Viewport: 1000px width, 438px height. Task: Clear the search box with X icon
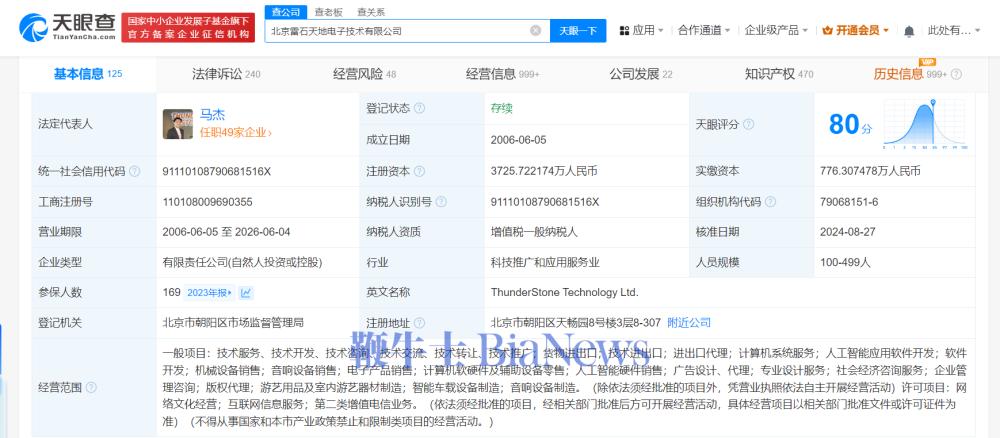pyautogui.click(x=536, y=30)
